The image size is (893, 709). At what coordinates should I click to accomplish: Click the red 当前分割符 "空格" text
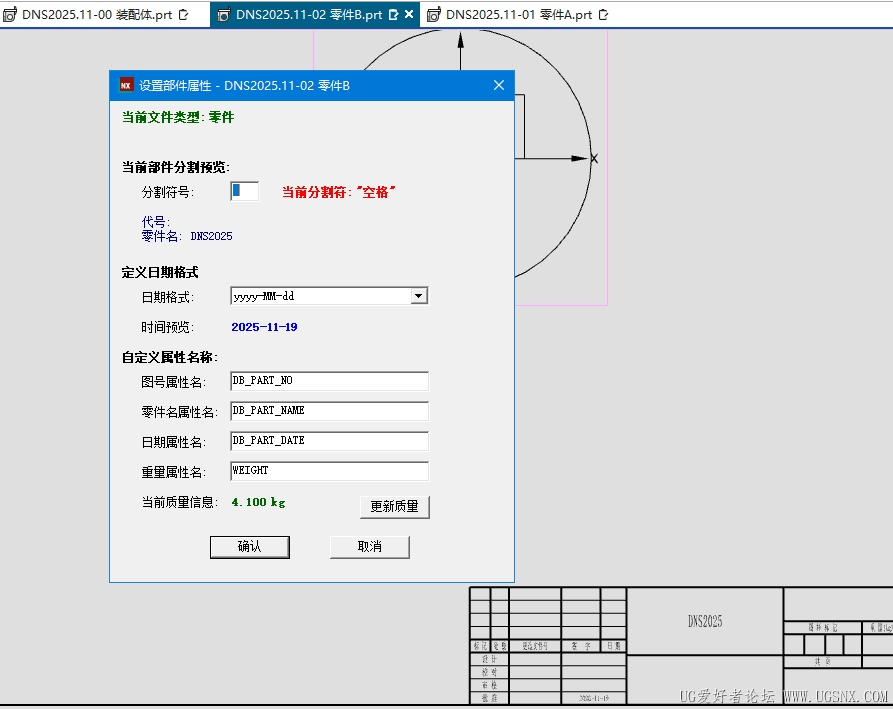tap(338, 192)
